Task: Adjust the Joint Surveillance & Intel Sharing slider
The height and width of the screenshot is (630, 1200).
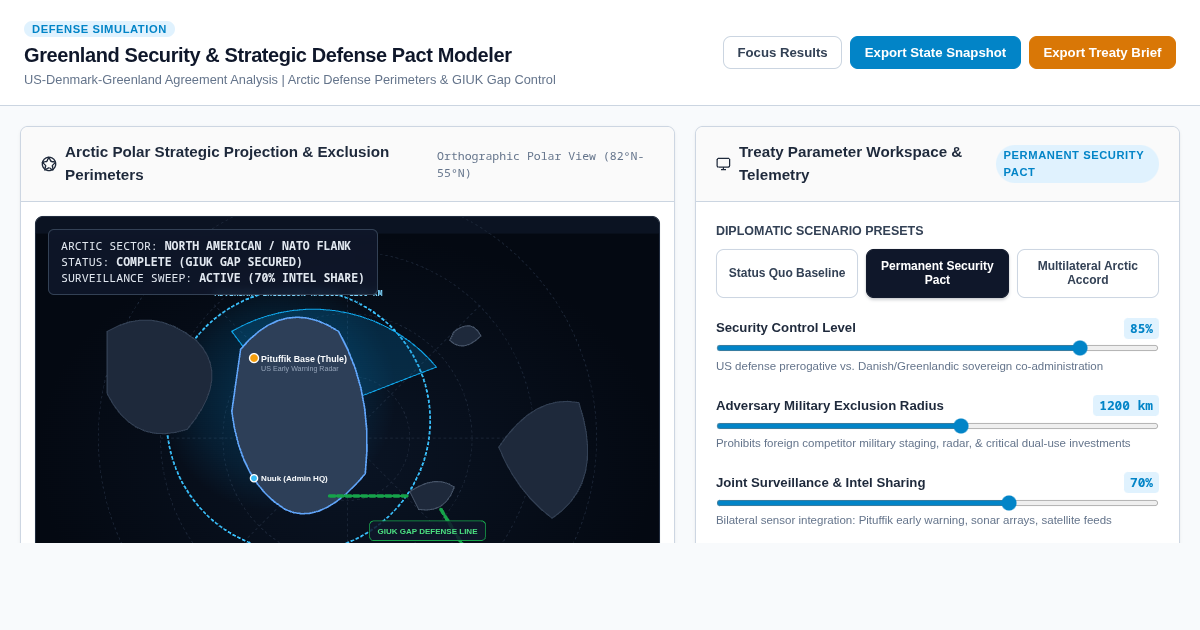Action: [x=937, y=503]
